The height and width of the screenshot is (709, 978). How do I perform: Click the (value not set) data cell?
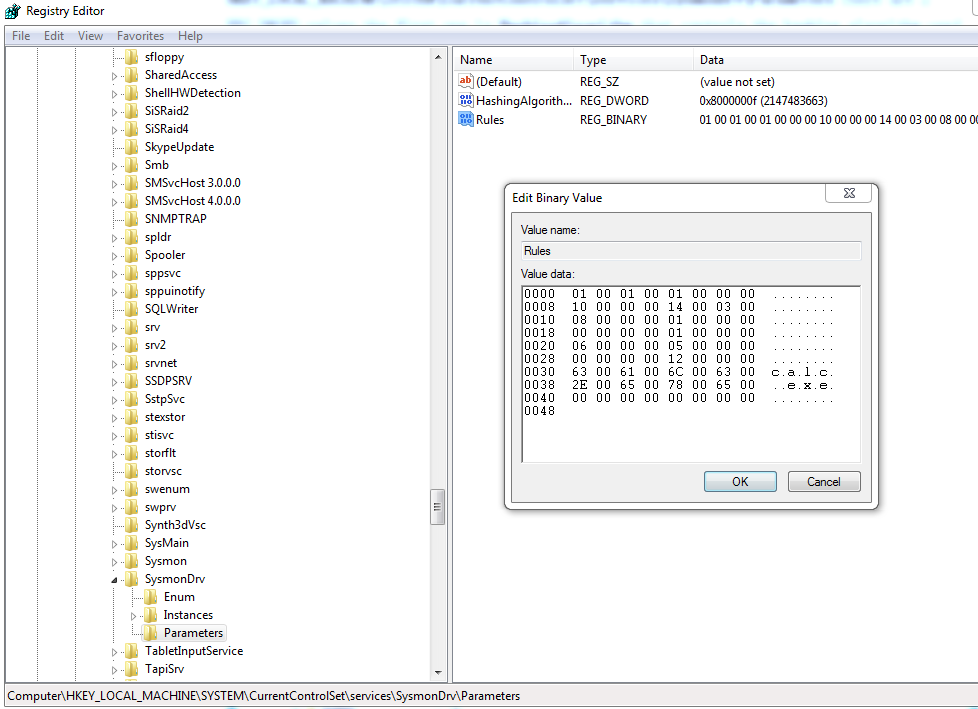pos(737,82)
